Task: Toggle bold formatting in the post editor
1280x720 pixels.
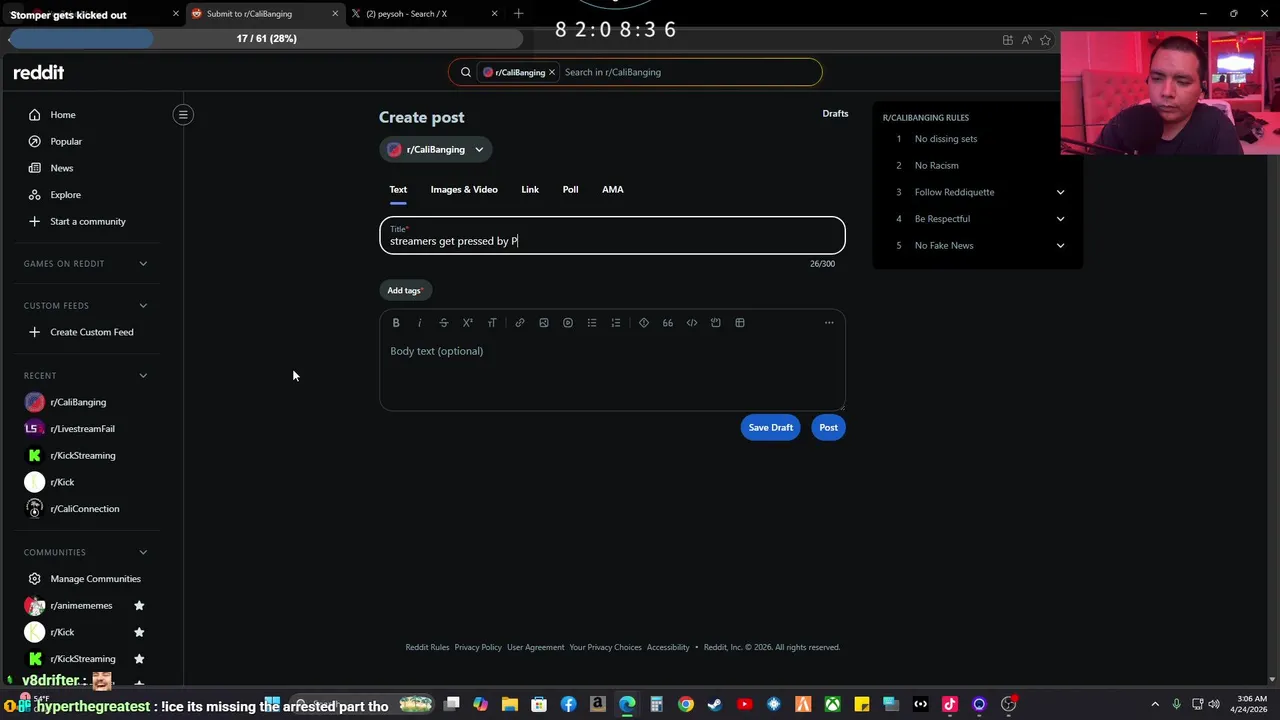Action: pos(396,323)
